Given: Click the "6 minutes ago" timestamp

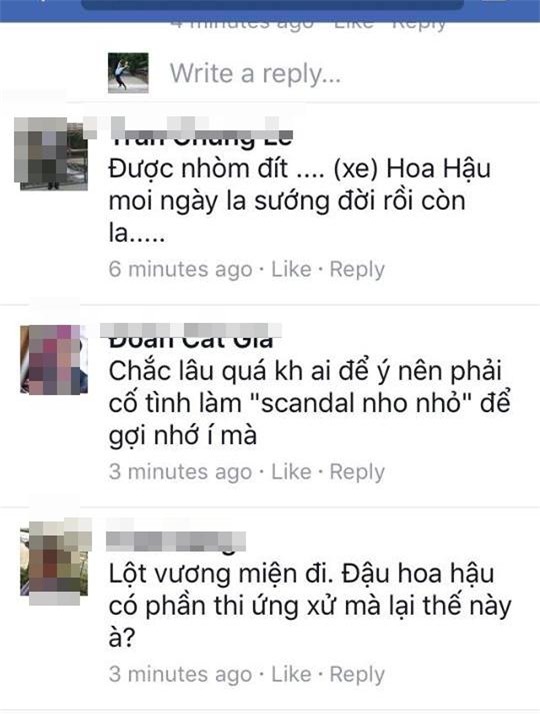Looking at the screenshot, I should [x=180, y=269].
